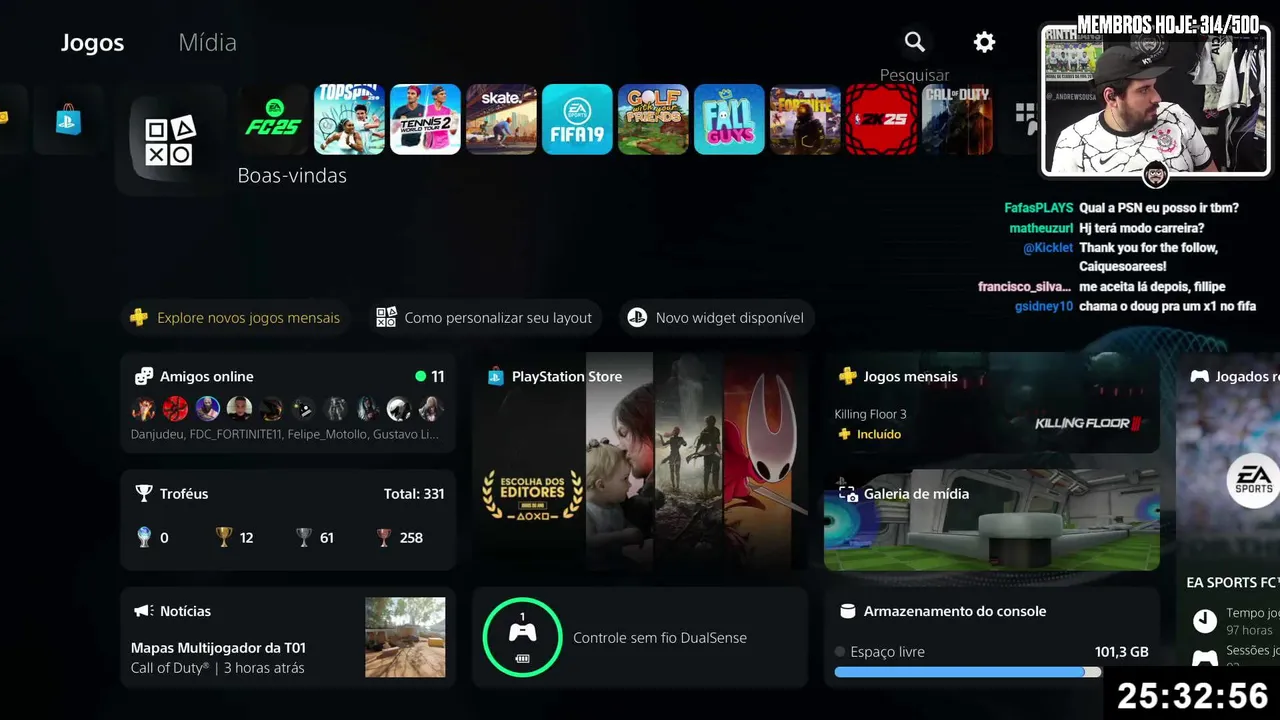Select the Espaço livre storage bar
The width and height of the screenshot is (1280, 720).
[x=967, y=672]
